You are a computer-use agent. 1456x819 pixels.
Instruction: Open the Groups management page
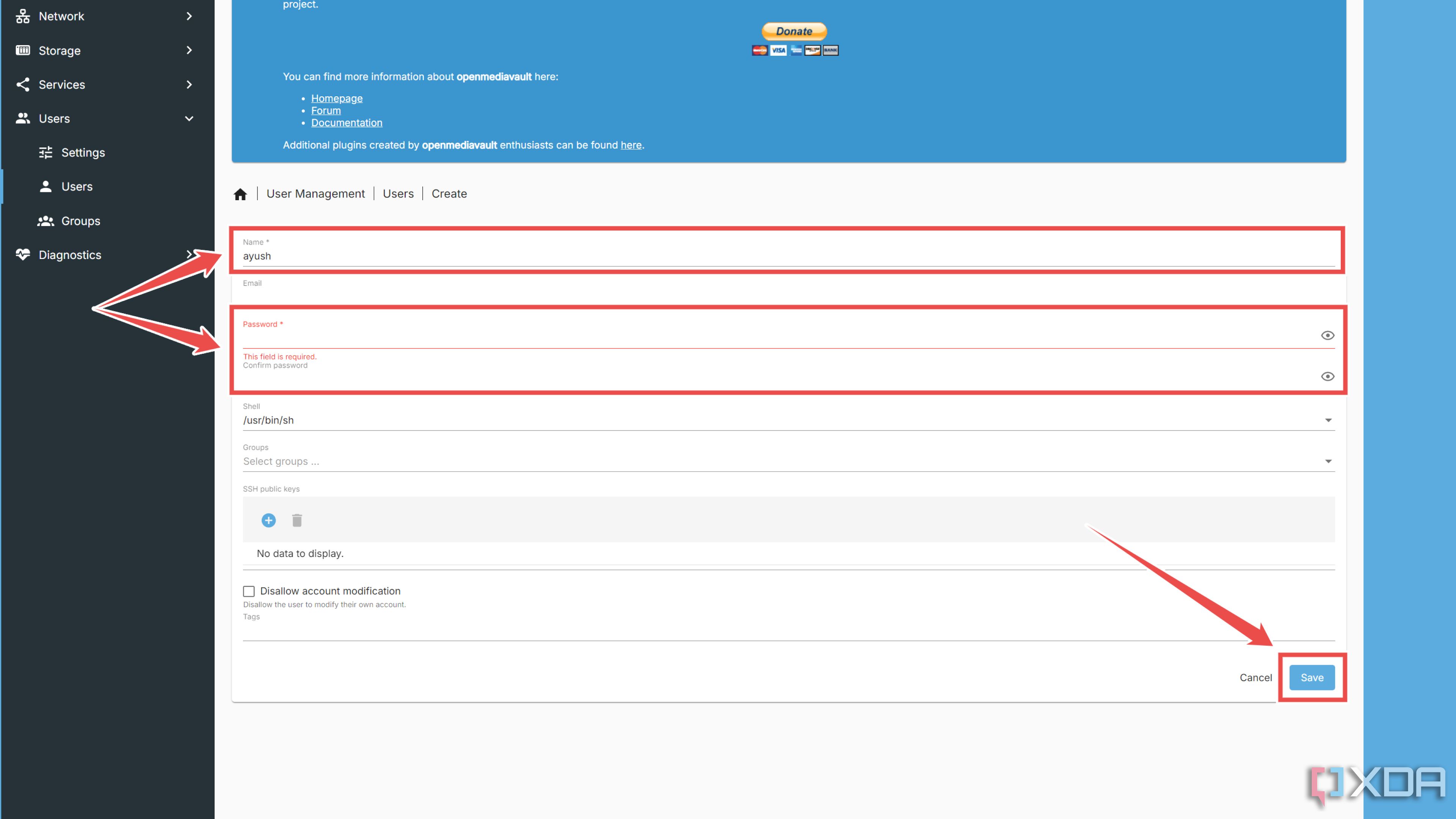click(x=80, y=220)
